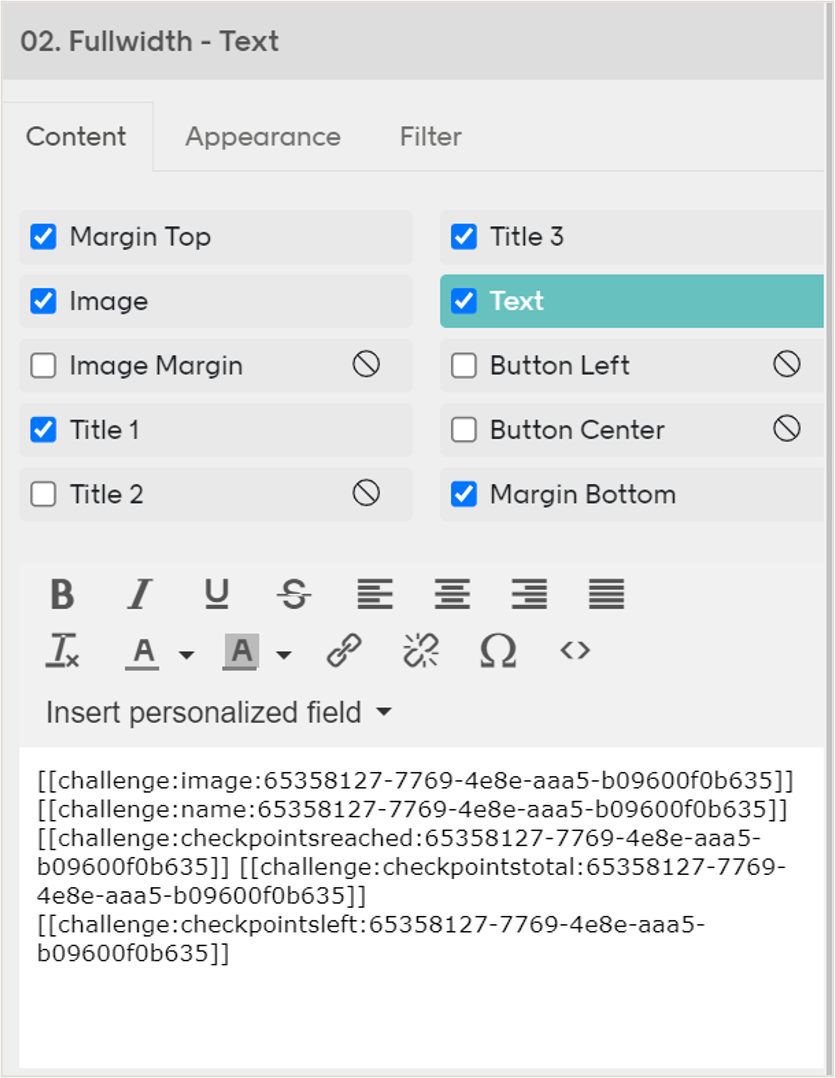
Task: Clear formatting from selected text
Action: click(62, 651)
